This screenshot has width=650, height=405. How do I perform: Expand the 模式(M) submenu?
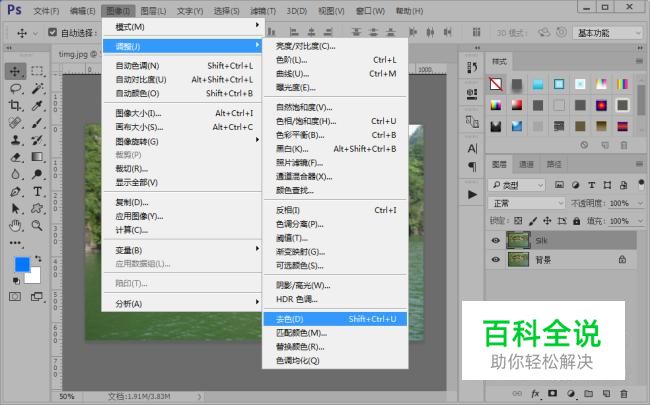182,27
